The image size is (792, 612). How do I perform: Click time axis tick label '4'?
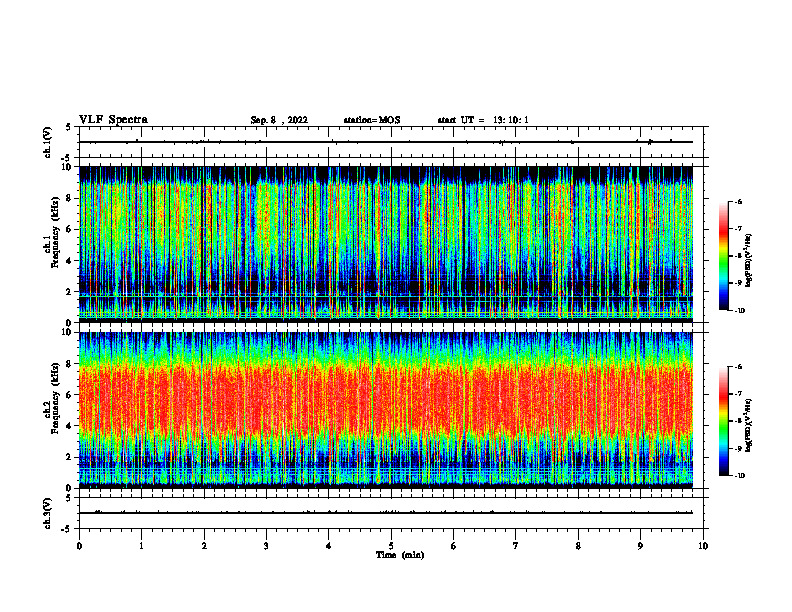pyautogui.click(x=329, y=546)
